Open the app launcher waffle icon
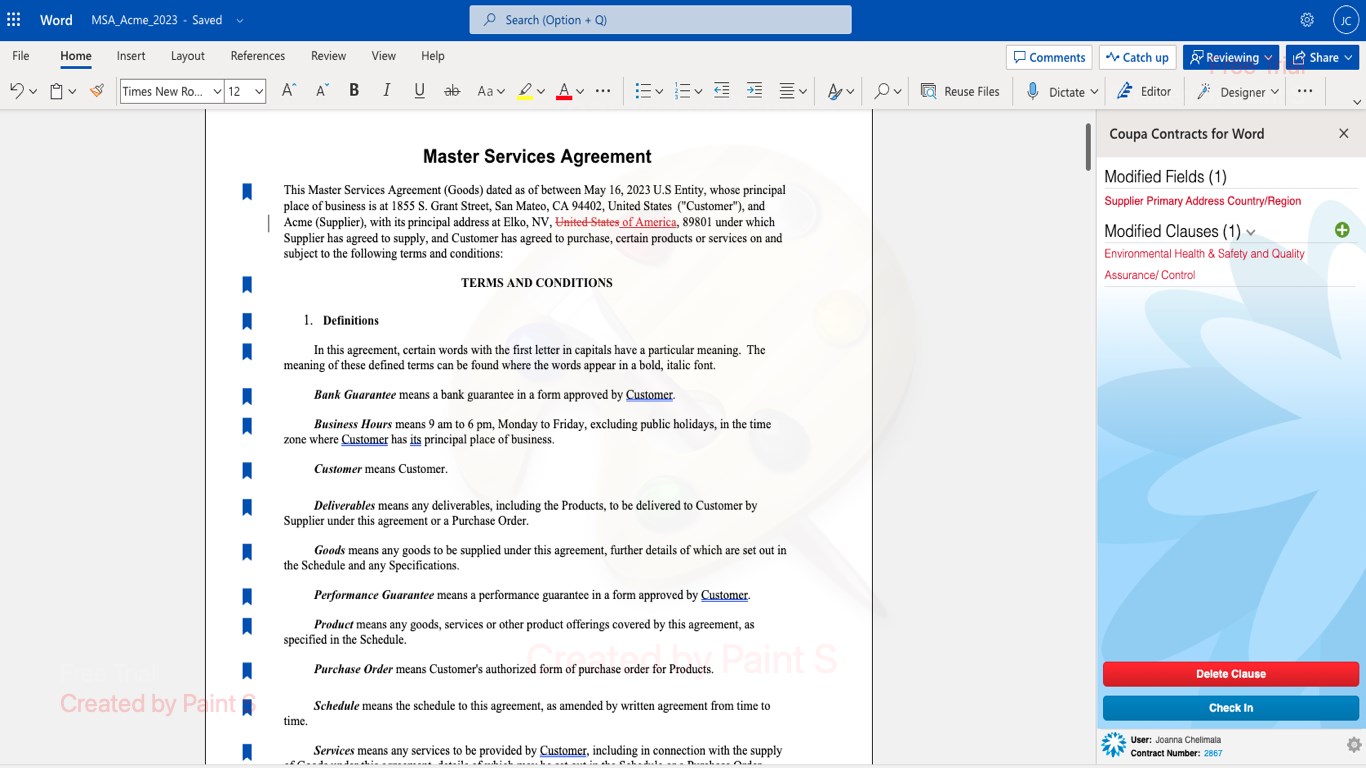Image resolution: width=1366 pixels, height=768 pixels. click(14, 20)
